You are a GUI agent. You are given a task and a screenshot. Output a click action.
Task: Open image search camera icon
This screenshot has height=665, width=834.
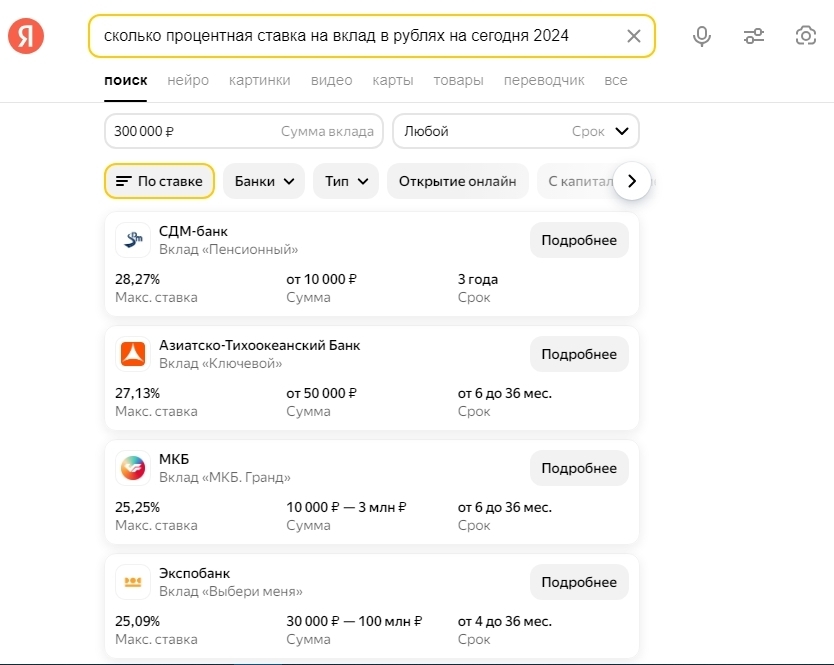click(805, 36)
